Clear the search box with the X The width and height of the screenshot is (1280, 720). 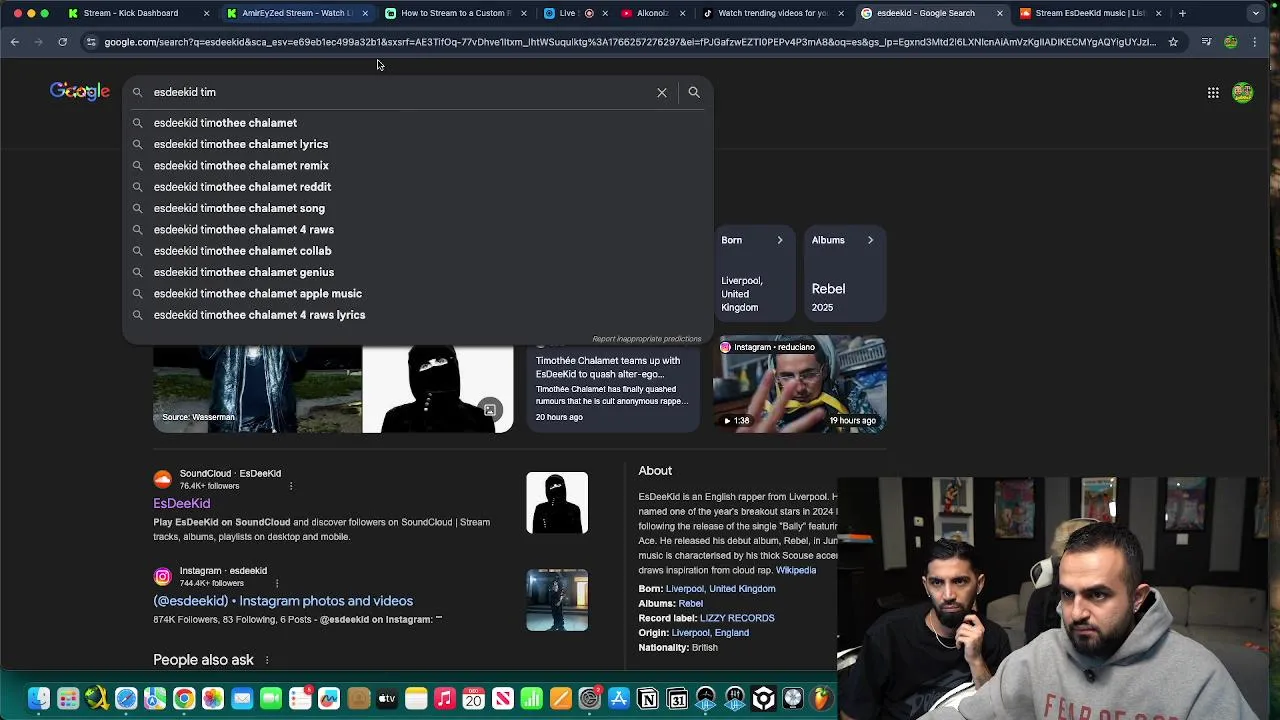(661, 92)
